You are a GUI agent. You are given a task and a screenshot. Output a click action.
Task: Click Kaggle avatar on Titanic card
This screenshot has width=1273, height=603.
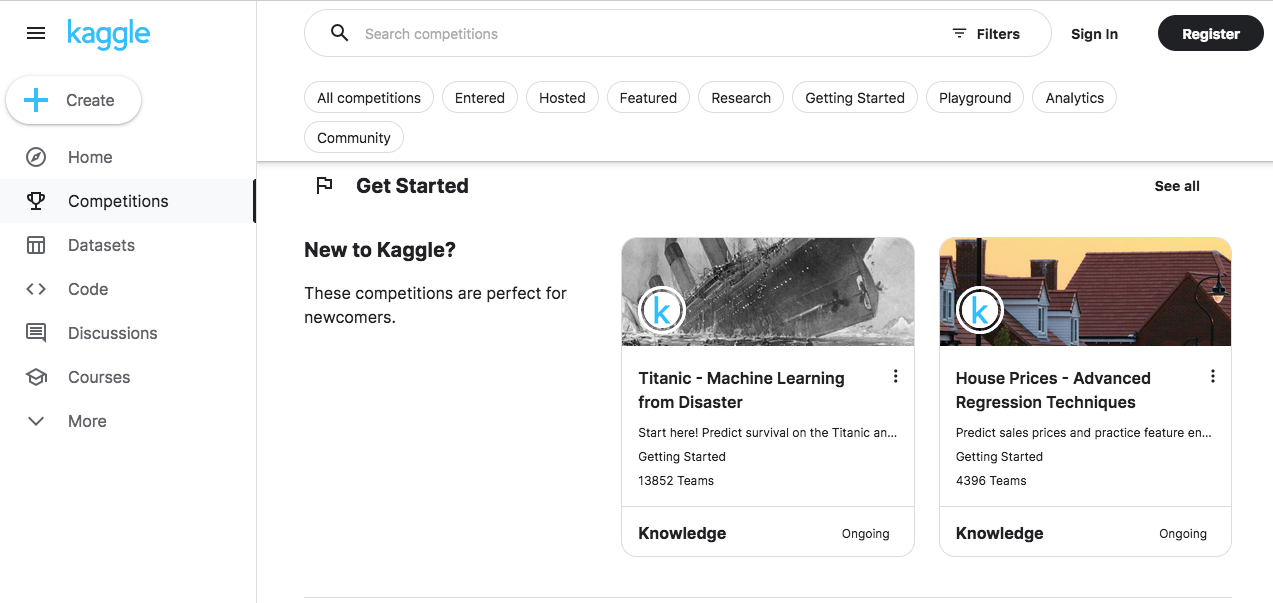point(661,311)
